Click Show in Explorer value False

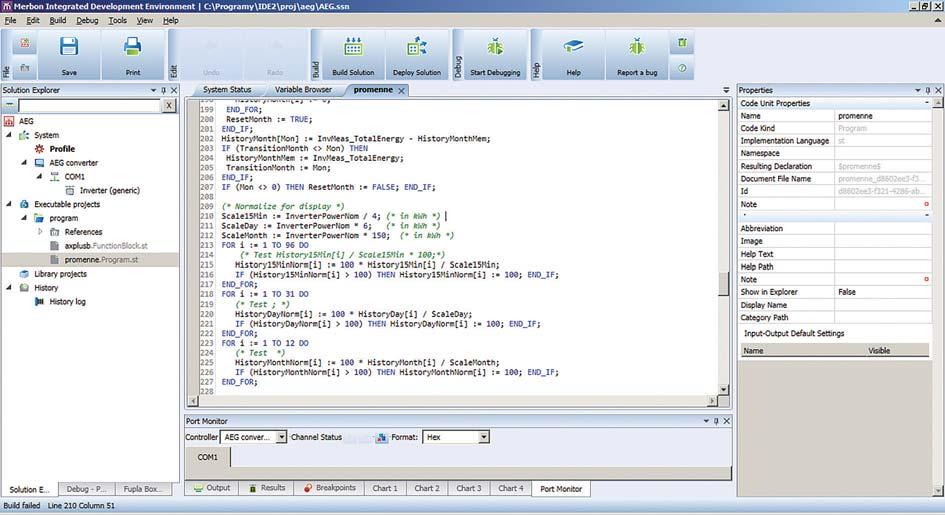point(882,292)
